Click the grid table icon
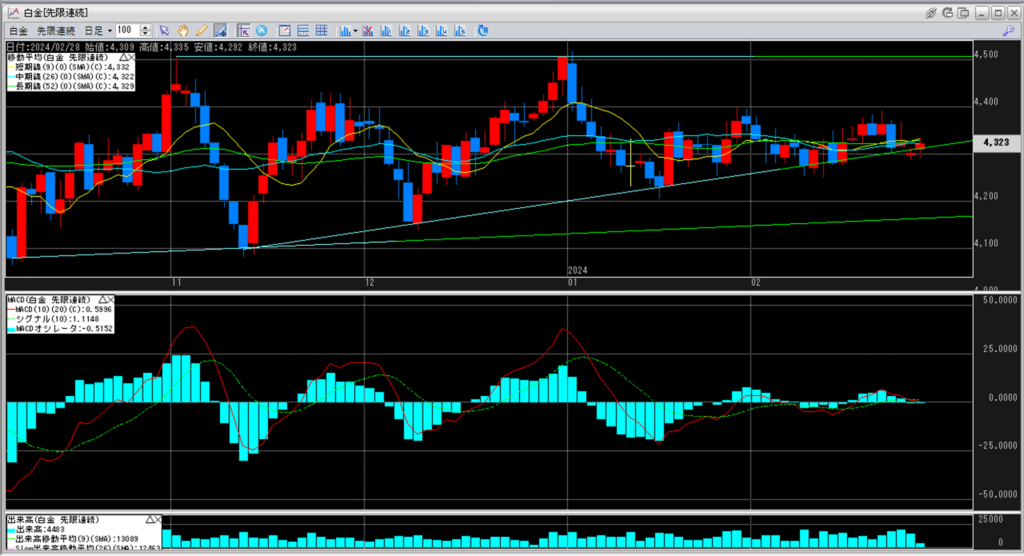Viewport: 1024px width, 556px height. [321, 31]
